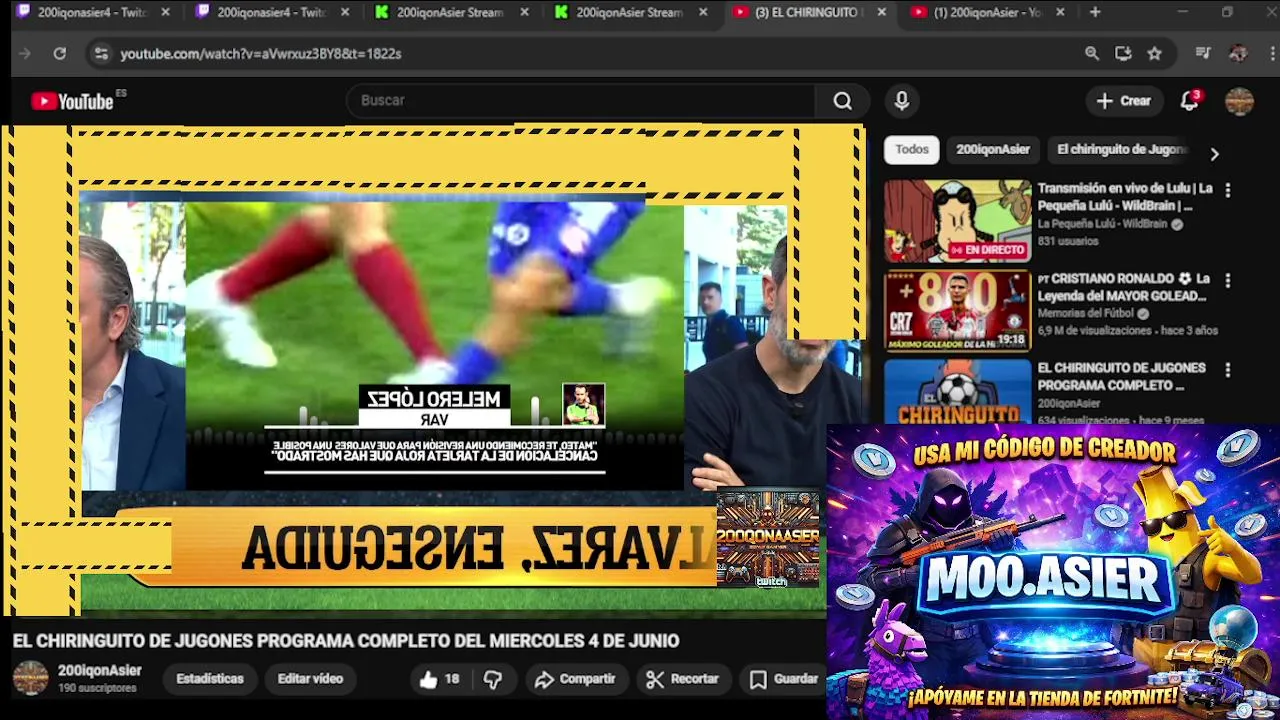Open site info icon in address bar
Screen dimensions: 1280x720
pos(100,54)
